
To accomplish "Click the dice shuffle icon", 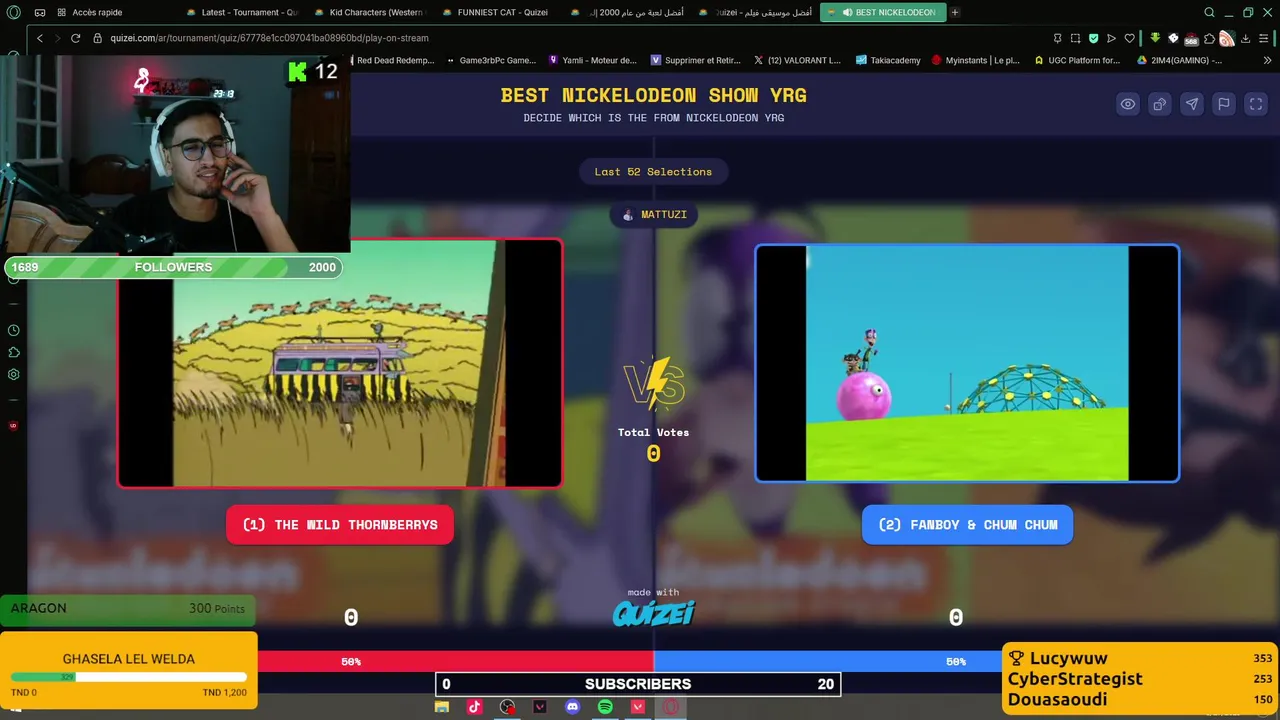I will pos(1160,104).
